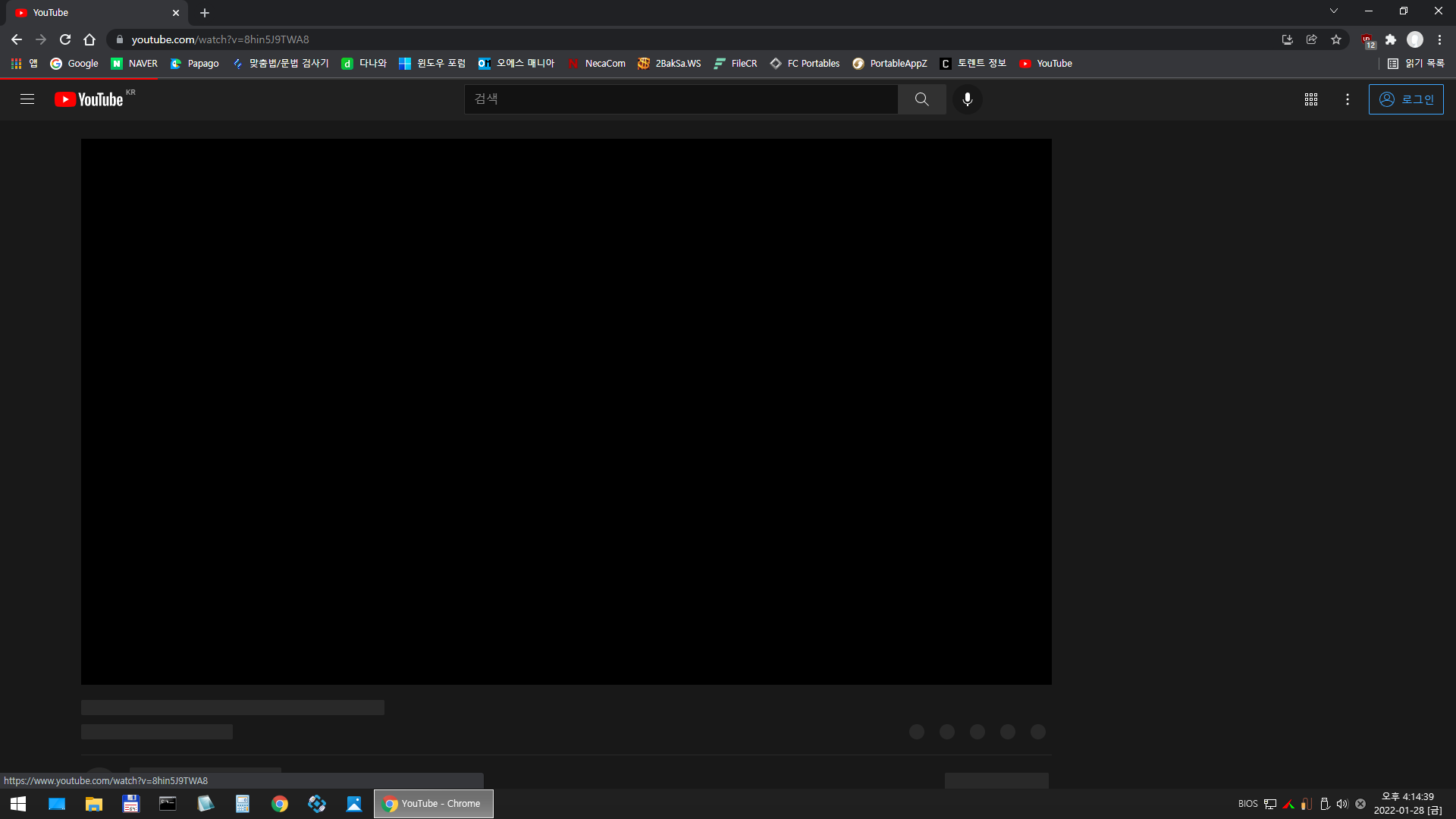Open the browser home page

[89, 39]
